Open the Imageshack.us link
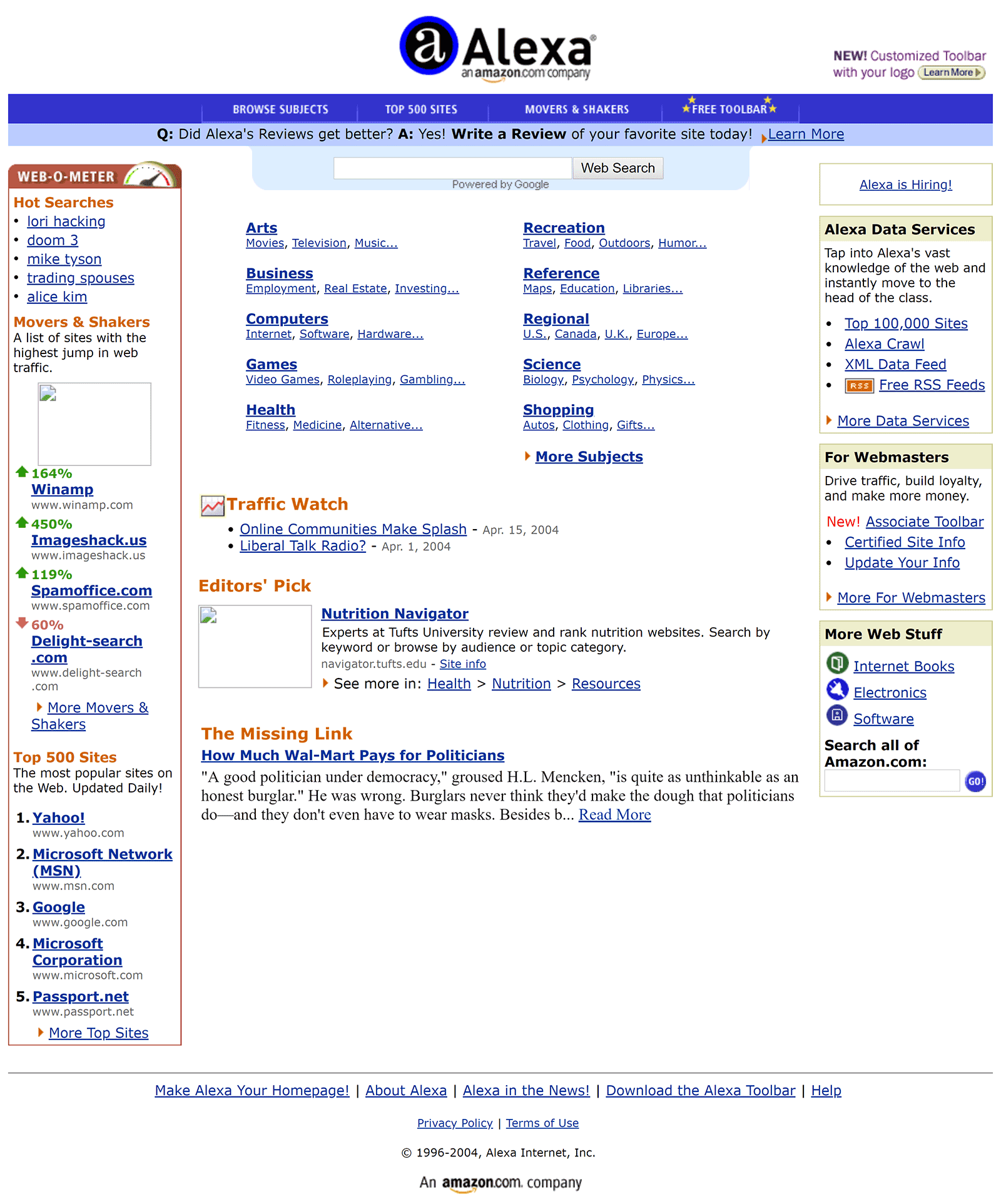Screen dimensions: 1001x1204 (89, 540)
